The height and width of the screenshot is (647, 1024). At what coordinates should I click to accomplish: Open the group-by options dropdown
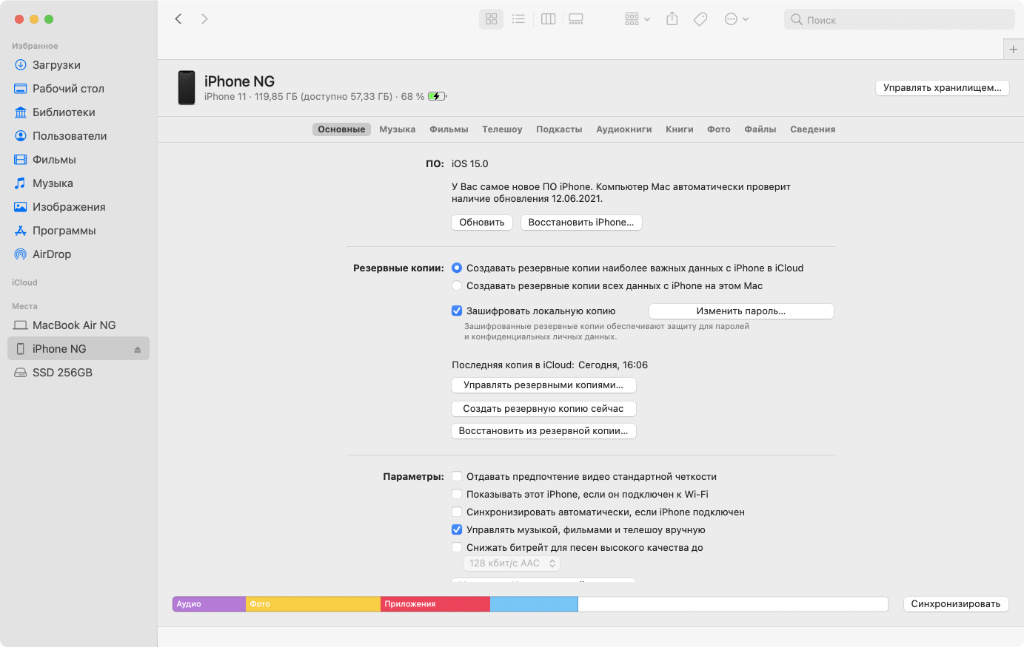pyautogui.click(x=637, y=19)
